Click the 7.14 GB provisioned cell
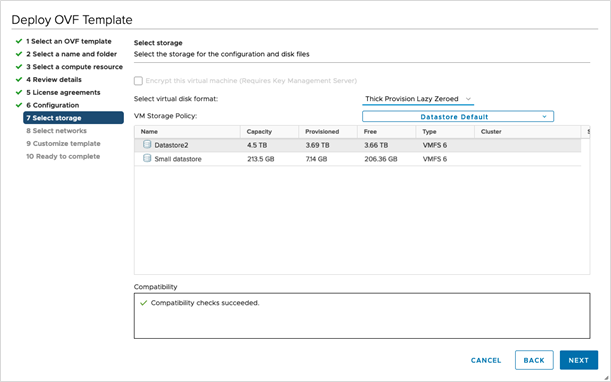The height and width of the screenshot is (382, 611). point(316,159)
